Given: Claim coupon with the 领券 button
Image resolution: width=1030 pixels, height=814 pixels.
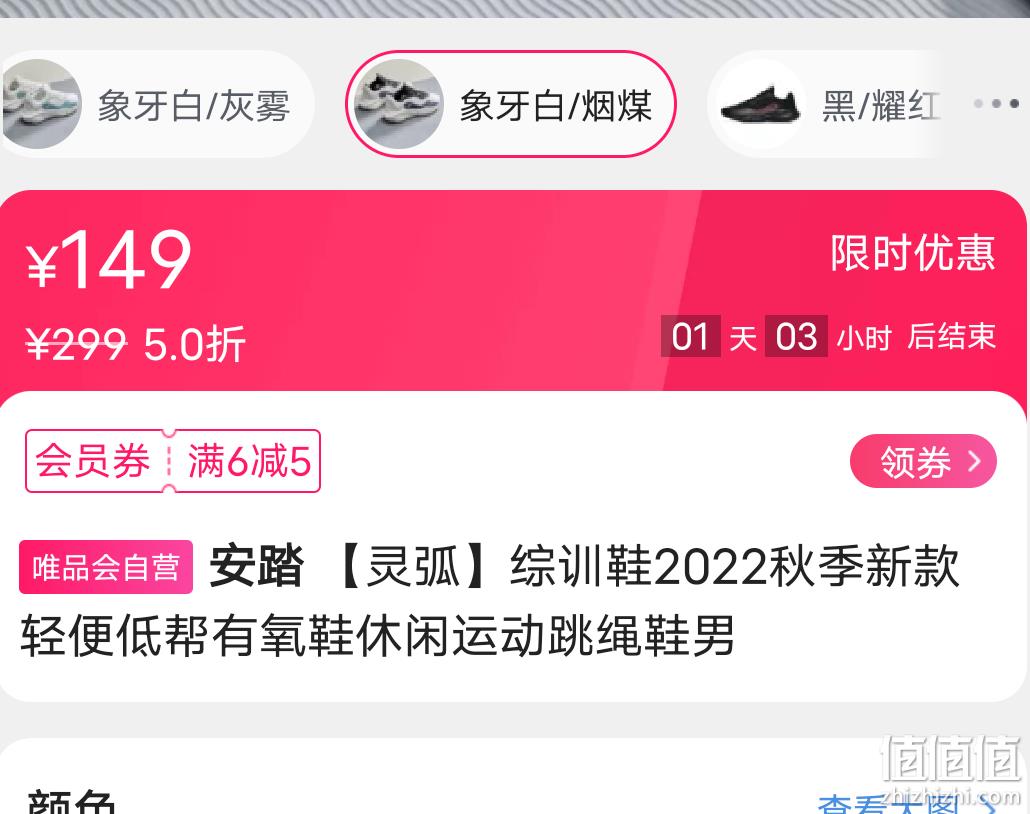Looking at the screenshot, I should tap(923, 461).
